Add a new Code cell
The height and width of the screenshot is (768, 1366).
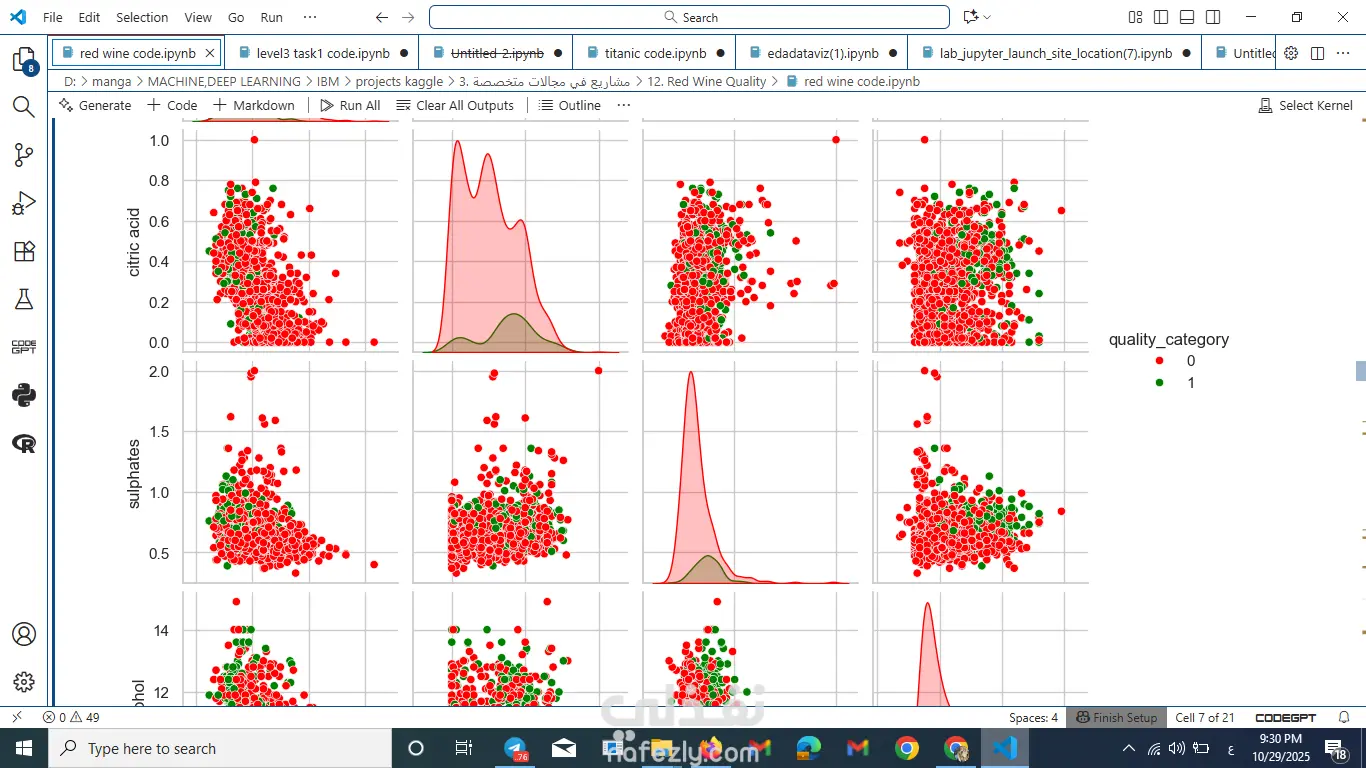[x=172, y=105]
